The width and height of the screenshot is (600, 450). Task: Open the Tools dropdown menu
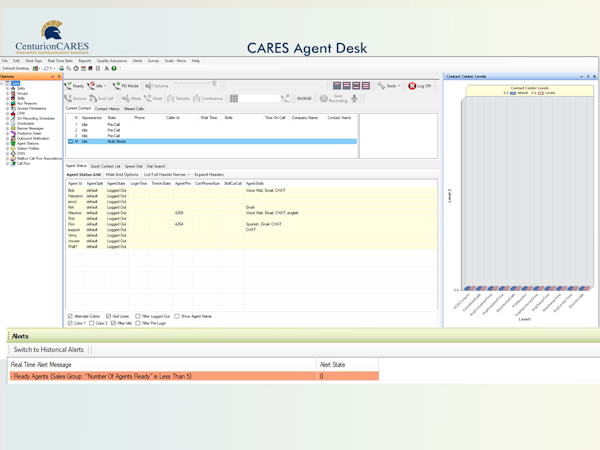pos(389,86)
